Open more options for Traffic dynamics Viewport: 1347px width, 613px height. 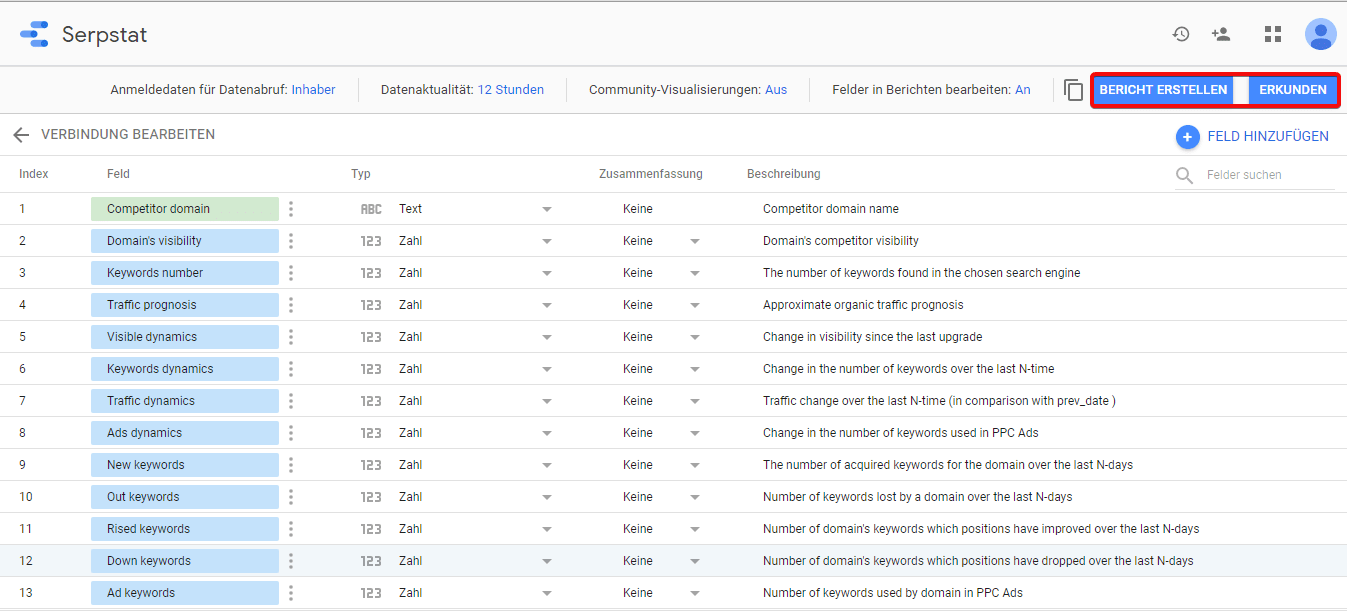(x=291, y=401)
